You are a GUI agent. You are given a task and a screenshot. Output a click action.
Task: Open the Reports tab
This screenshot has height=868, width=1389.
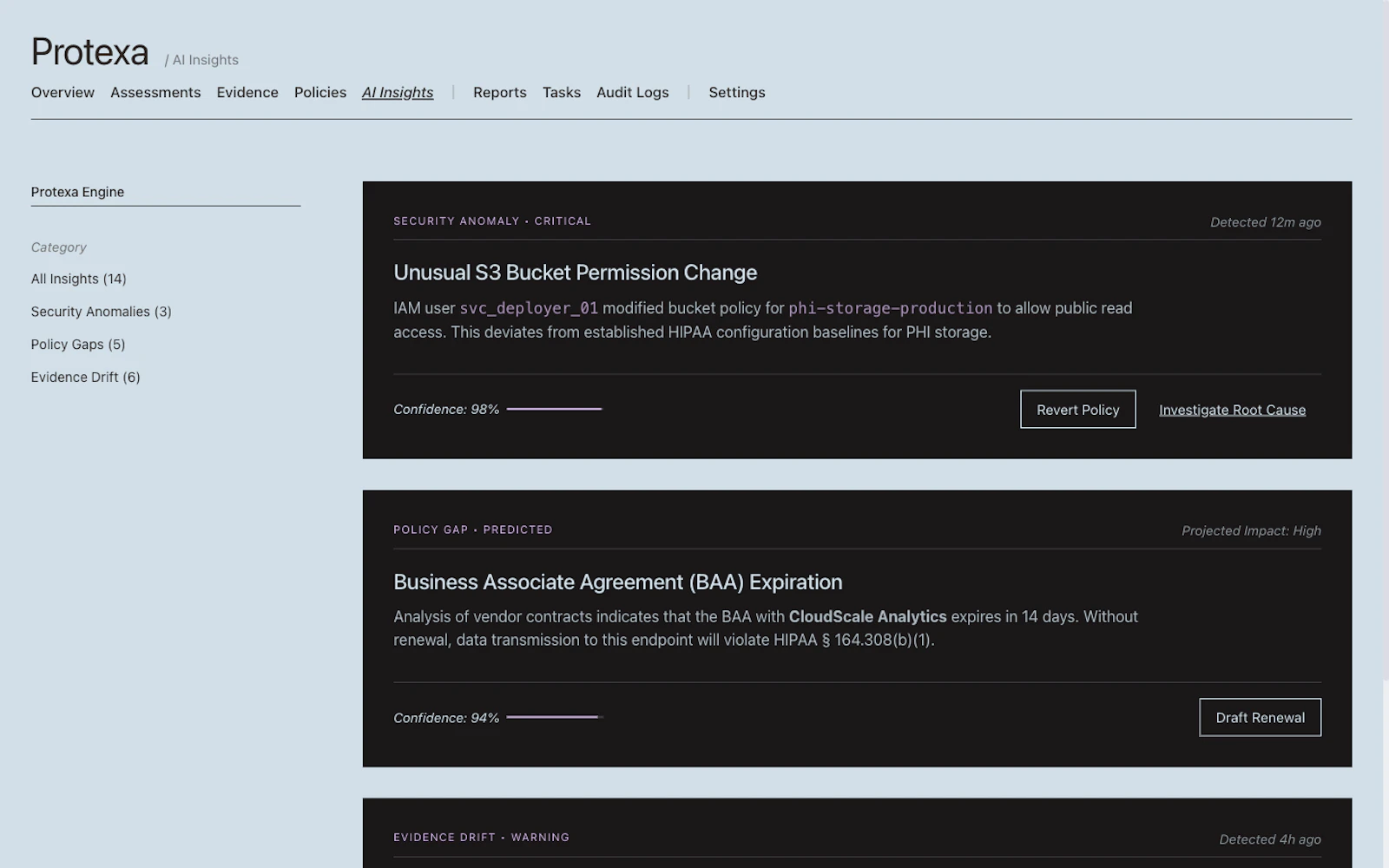500,92
